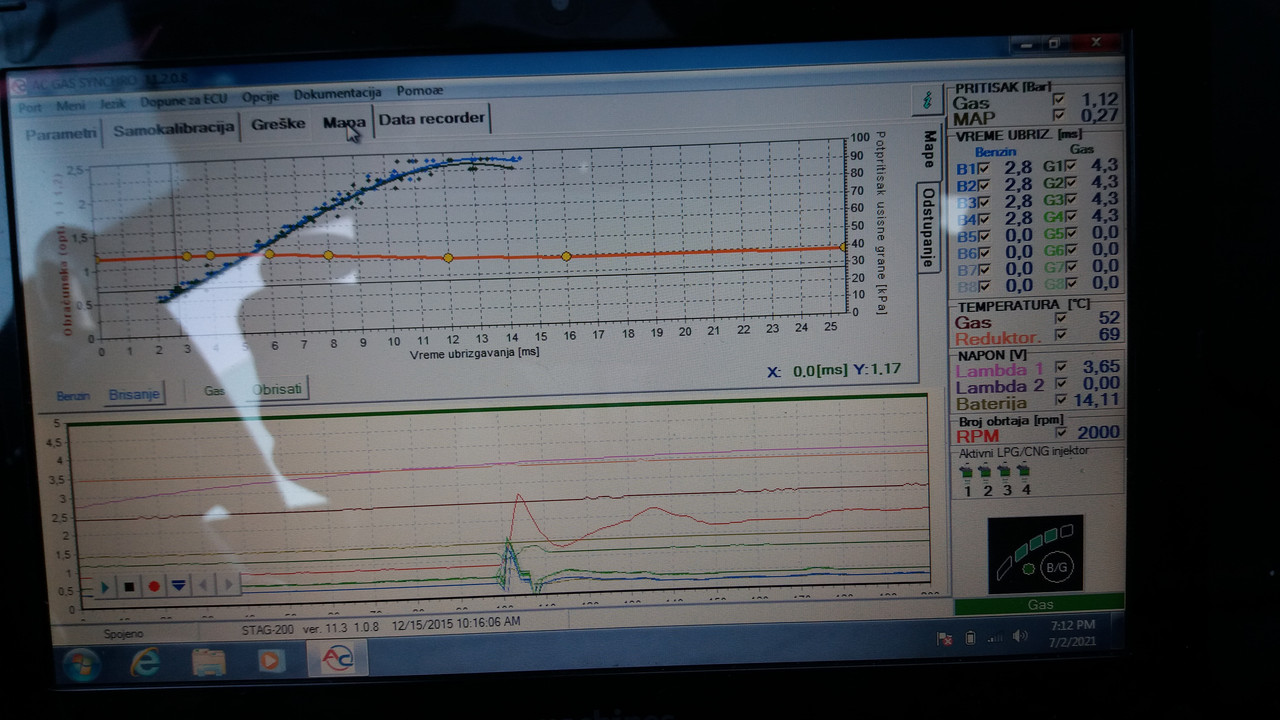Screen dimensions: 1280x720
Task: Uncheck the B1 benzin injector checkbox
Action: [984, 168]
